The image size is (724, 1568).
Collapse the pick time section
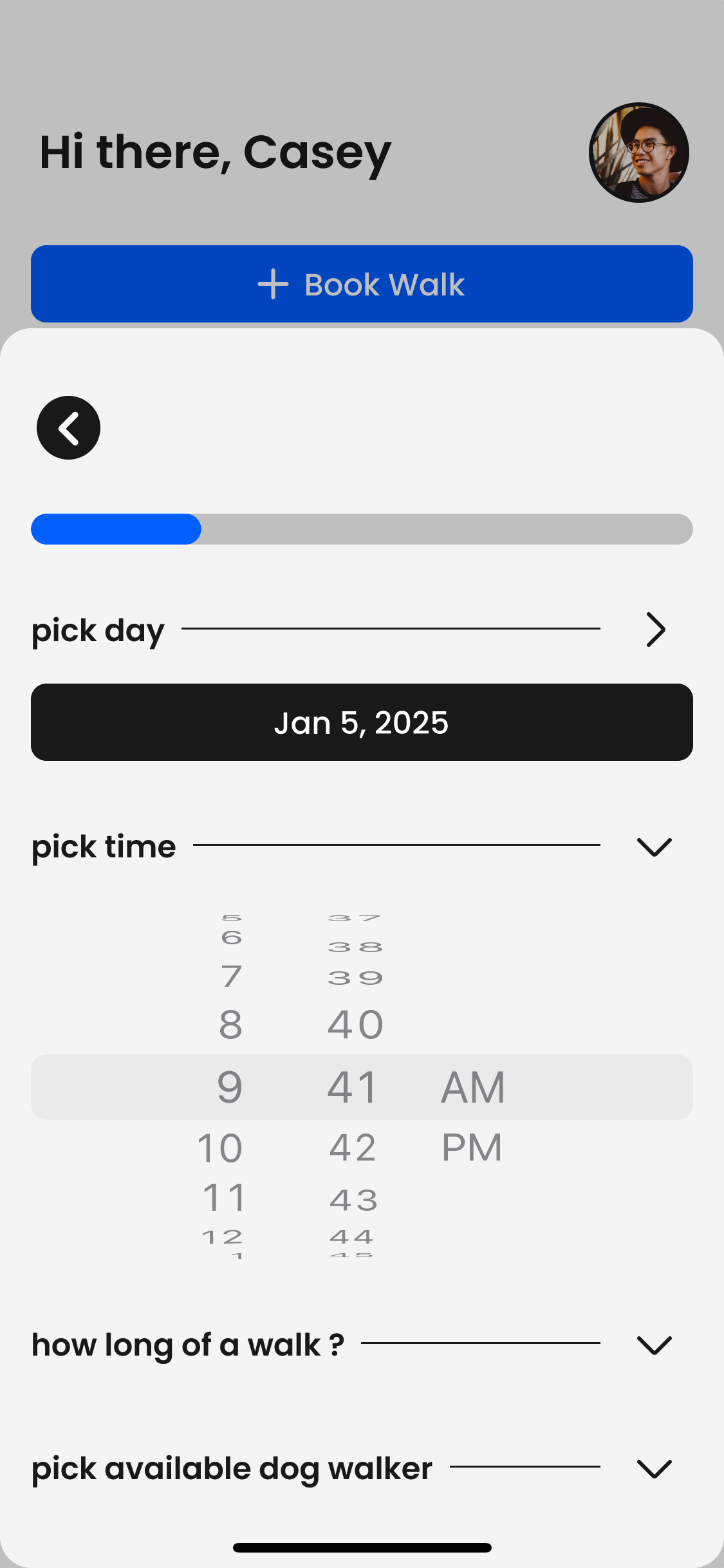654,846
